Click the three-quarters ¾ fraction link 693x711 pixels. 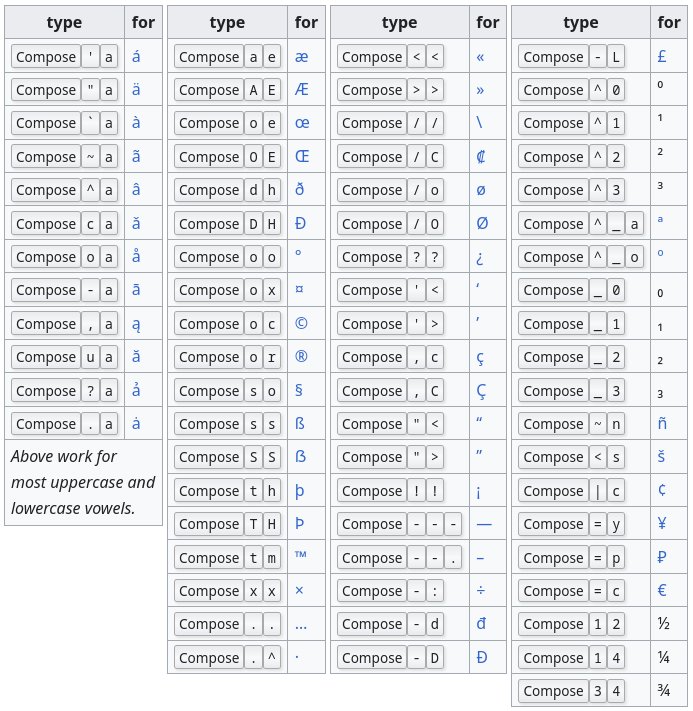(662, 691)
